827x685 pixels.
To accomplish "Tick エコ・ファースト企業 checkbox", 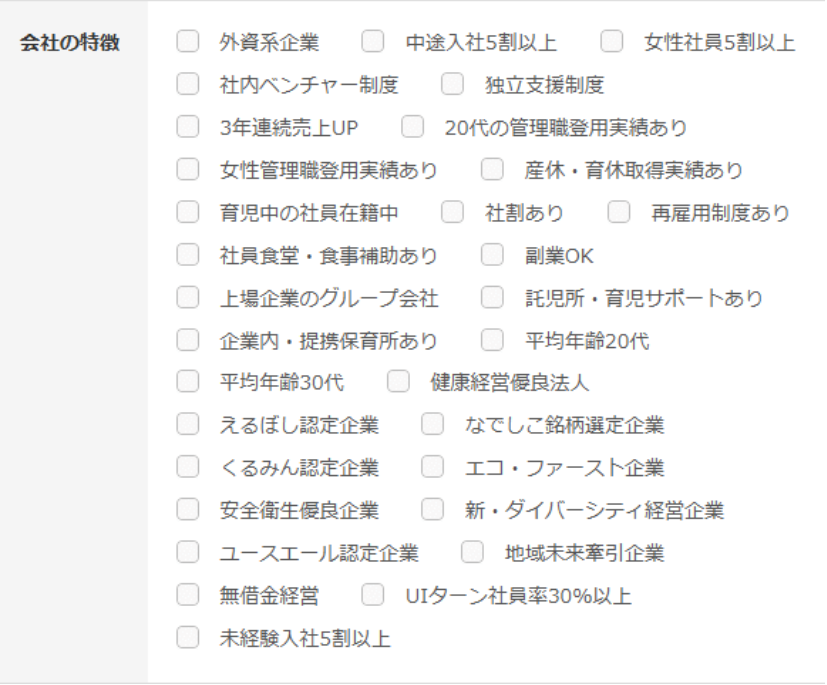I will pyautogui.click(x=431, y=467).
